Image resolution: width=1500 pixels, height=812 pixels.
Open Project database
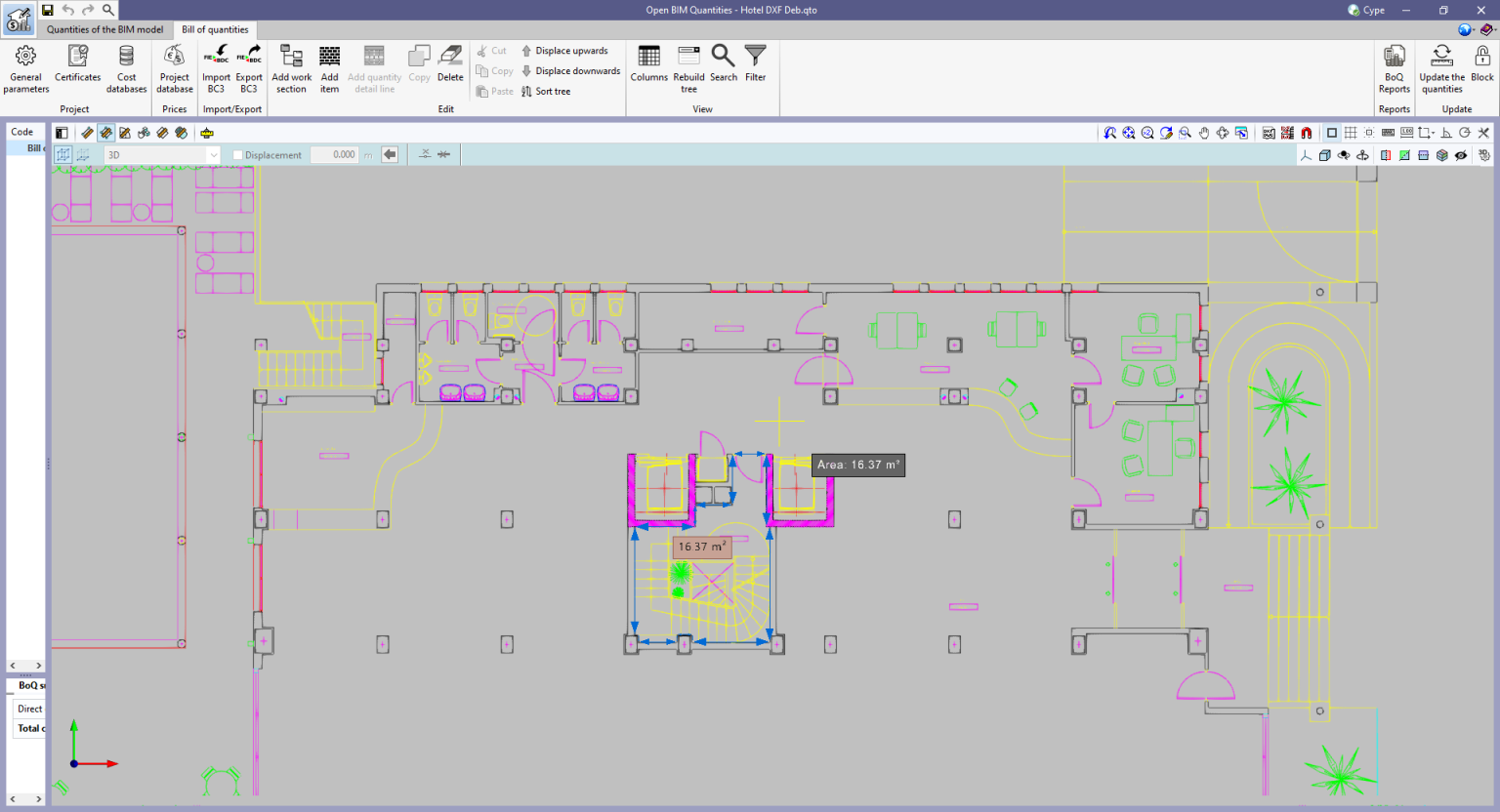(x=175, y=68)
